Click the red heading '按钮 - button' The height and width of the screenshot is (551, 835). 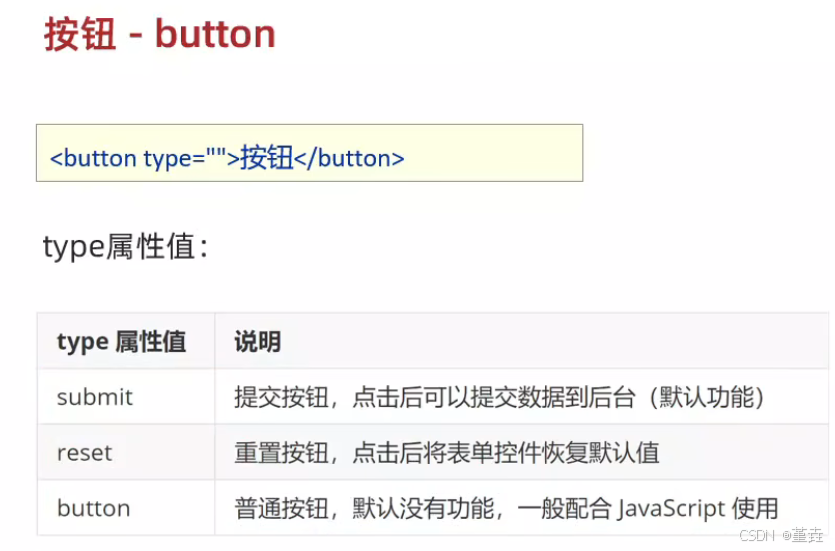[x=160, y=35]
